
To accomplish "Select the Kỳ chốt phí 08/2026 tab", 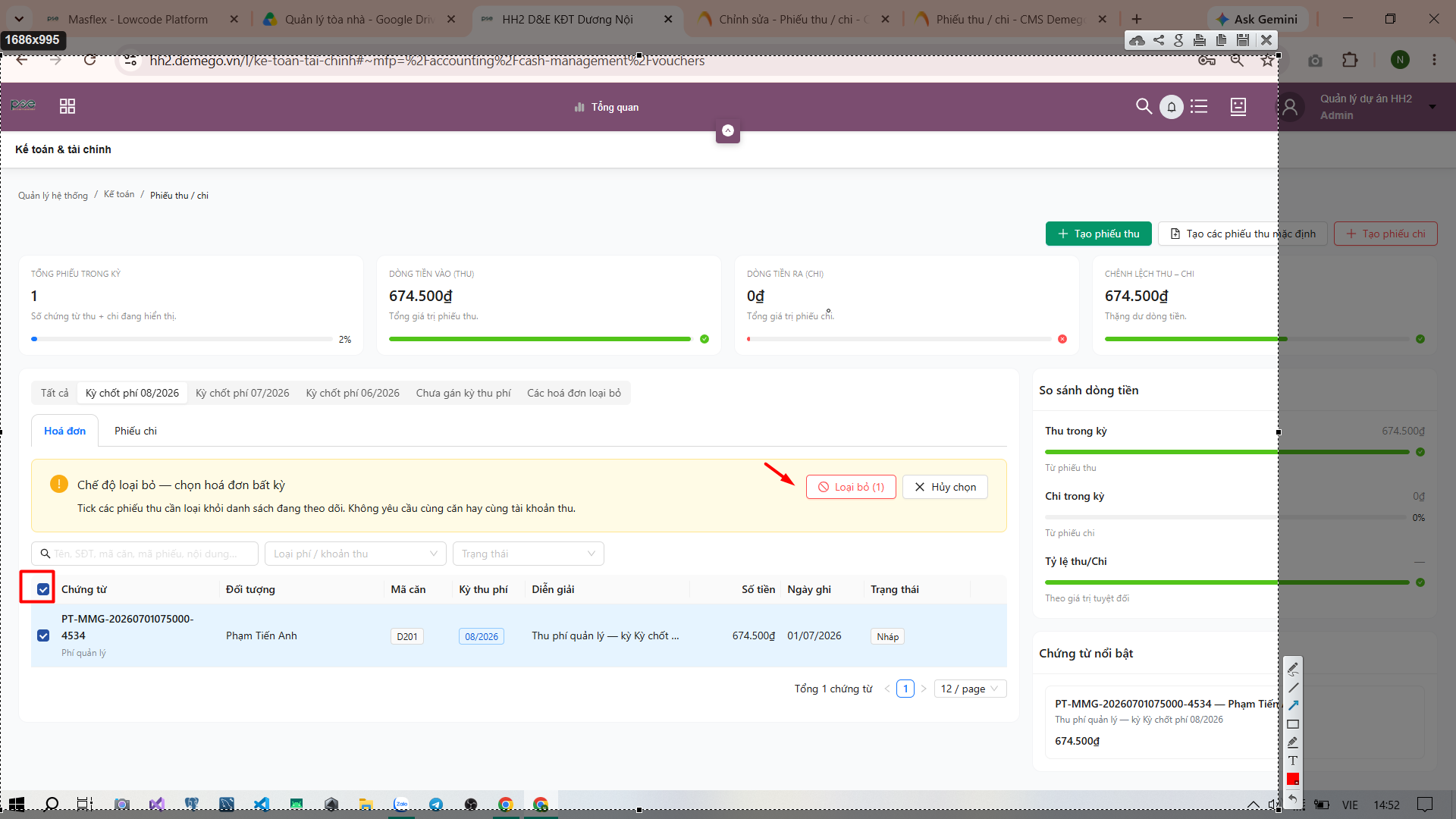I will 132,393.
